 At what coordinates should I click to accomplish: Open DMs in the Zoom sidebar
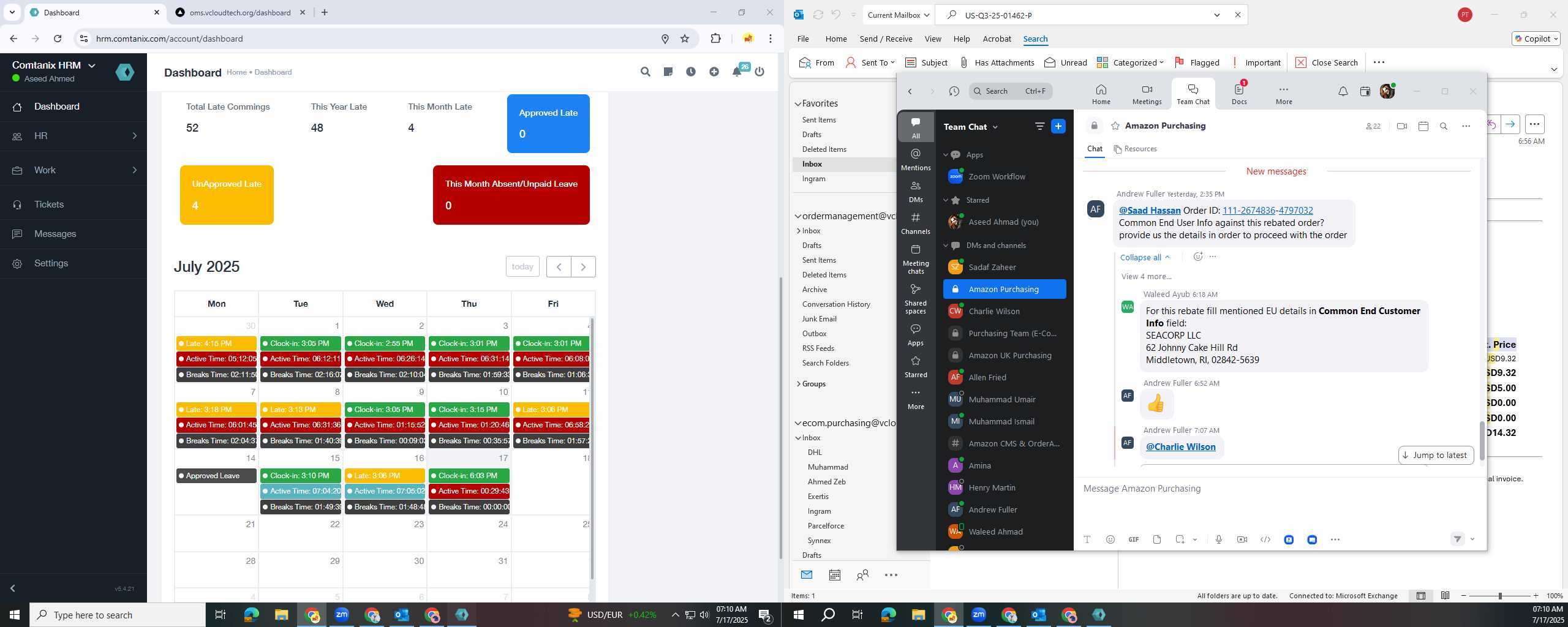[x=916, y=191]
